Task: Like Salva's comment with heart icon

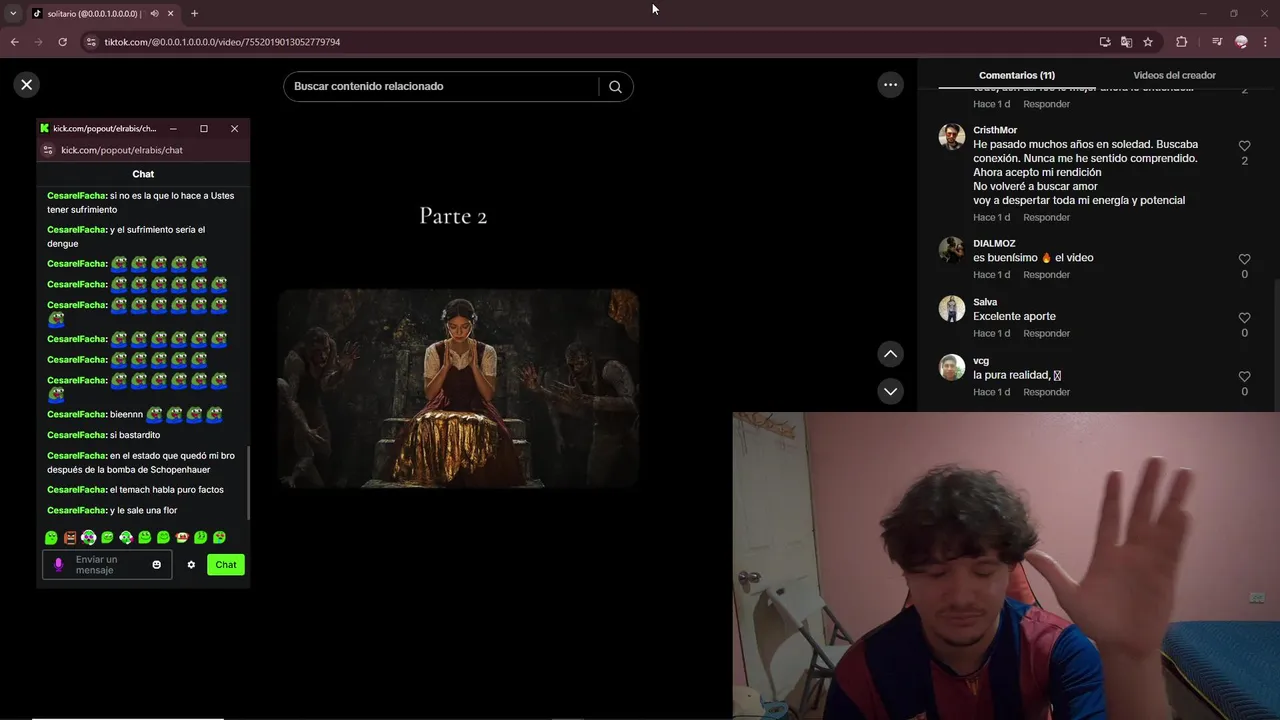Action: 1244,318
